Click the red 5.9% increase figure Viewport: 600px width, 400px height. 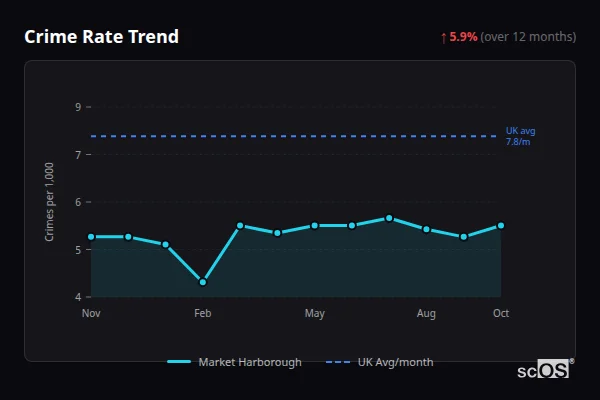point(463,37)
